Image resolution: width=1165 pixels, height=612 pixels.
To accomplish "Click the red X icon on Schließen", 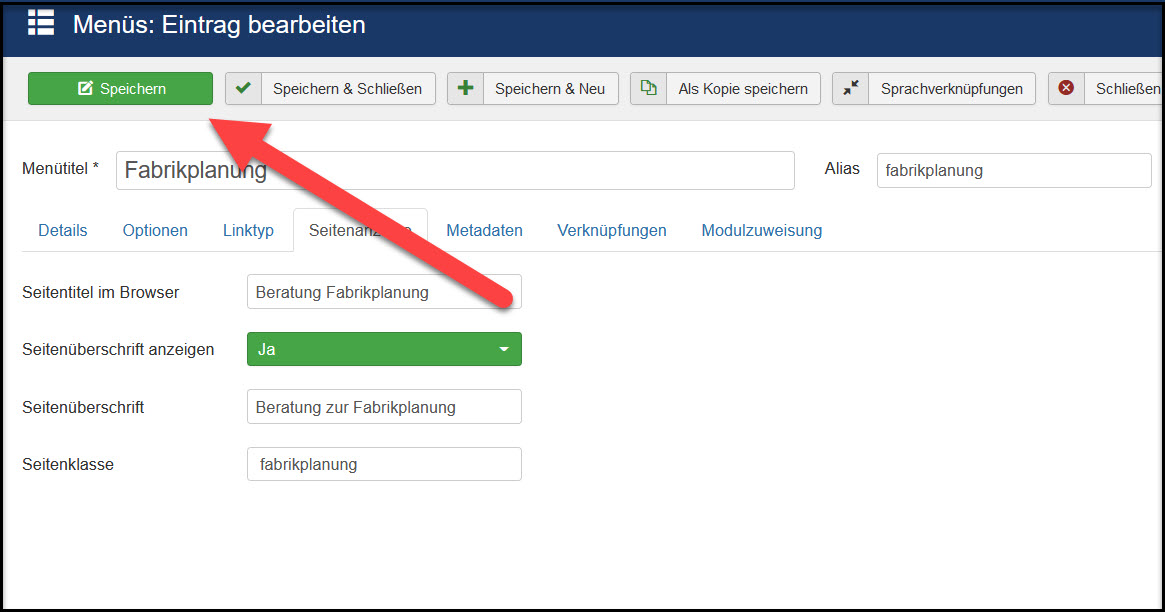I will pos(1065,88).
